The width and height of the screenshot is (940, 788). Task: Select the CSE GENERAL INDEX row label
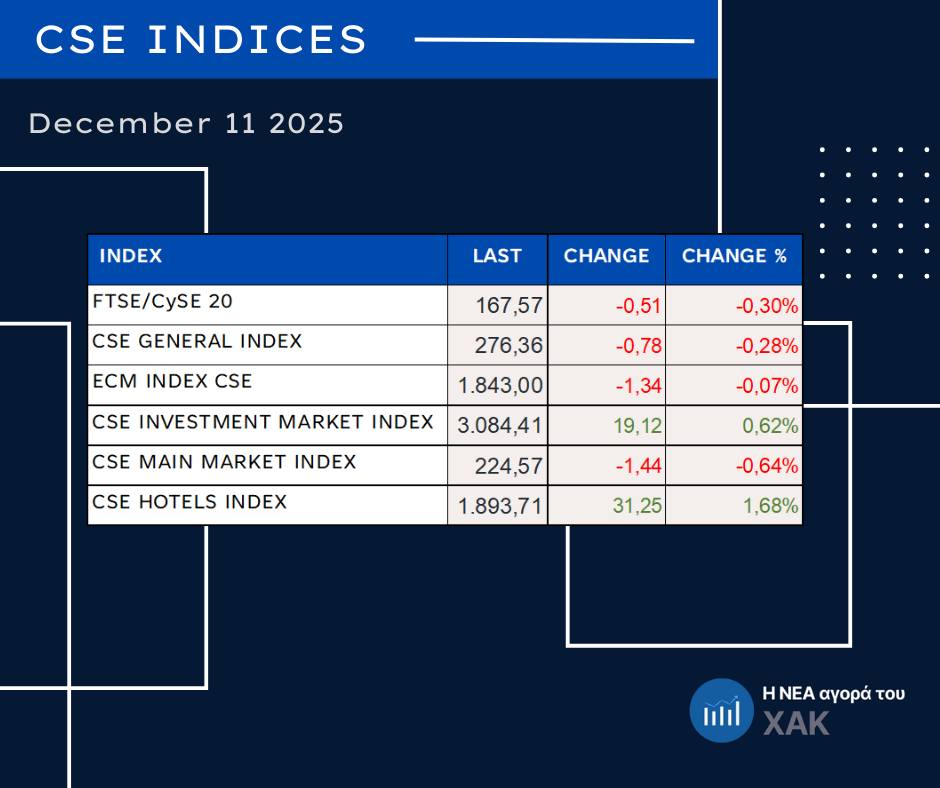(197, 341)
